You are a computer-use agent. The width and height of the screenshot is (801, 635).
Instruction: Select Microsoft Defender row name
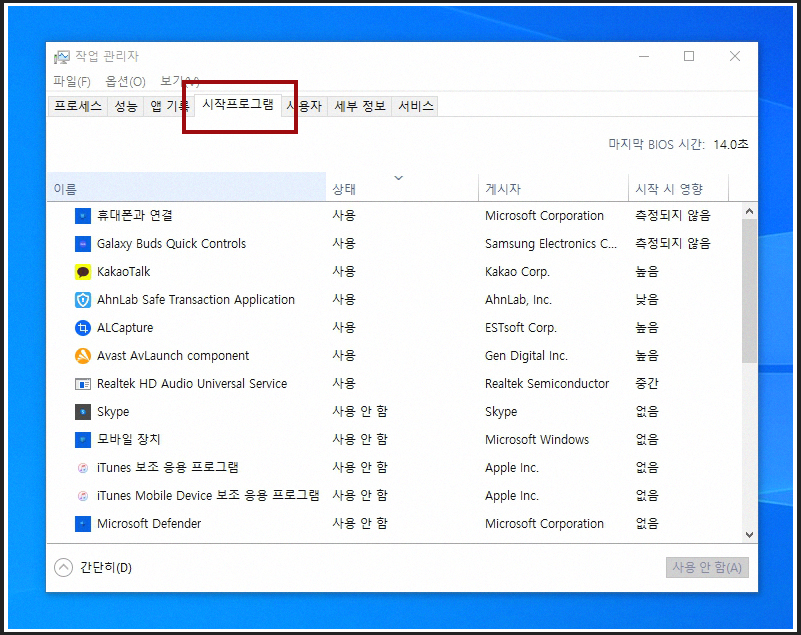point(149,524)
